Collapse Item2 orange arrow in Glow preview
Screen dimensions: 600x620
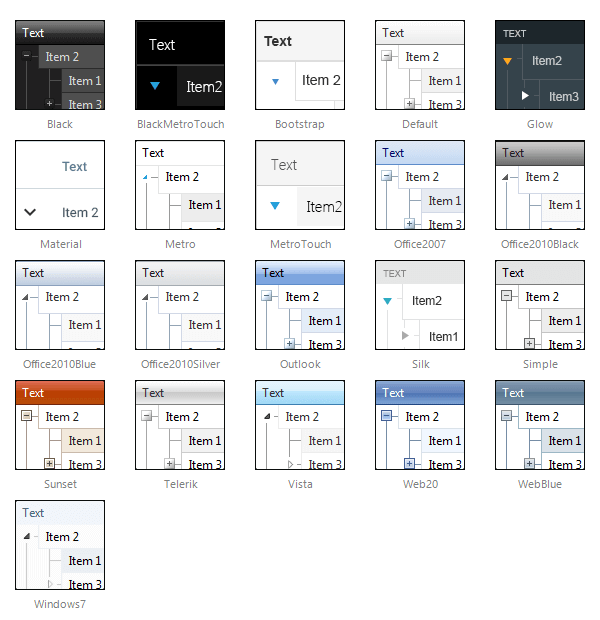(507, 61)
